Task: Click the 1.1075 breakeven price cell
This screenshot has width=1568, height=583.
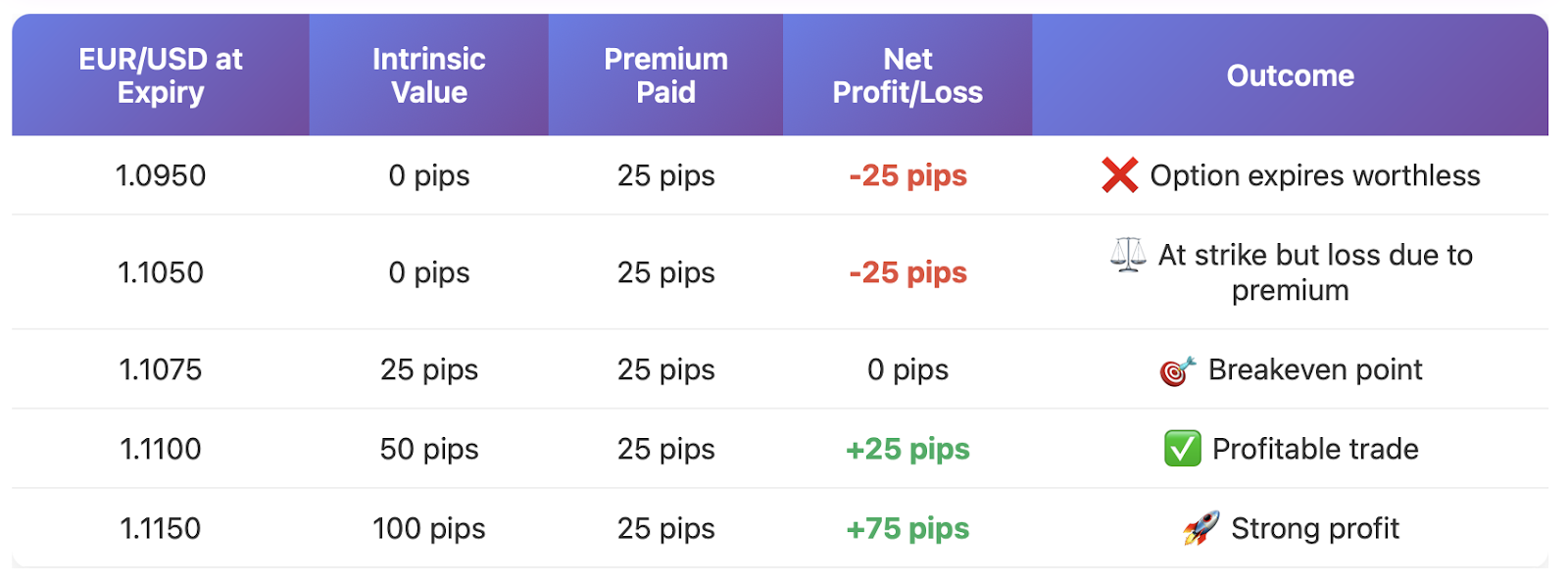Action: click(x=161, y=369)
